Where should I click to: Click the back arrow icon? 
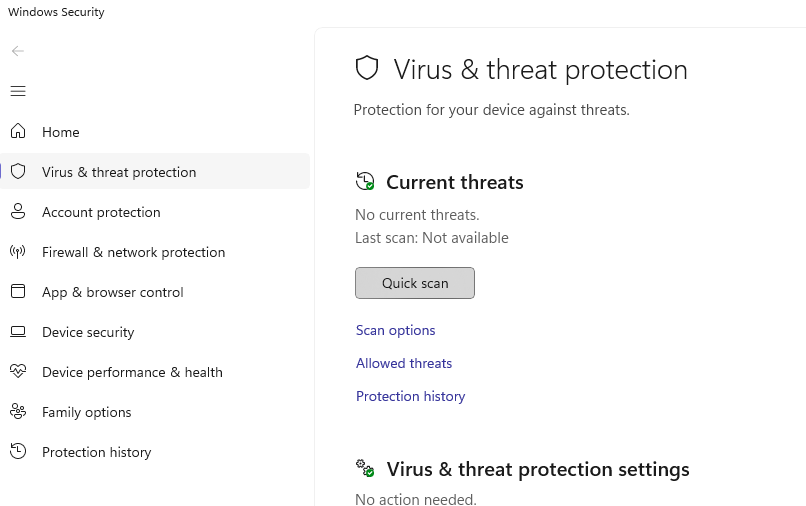point(17,51)
